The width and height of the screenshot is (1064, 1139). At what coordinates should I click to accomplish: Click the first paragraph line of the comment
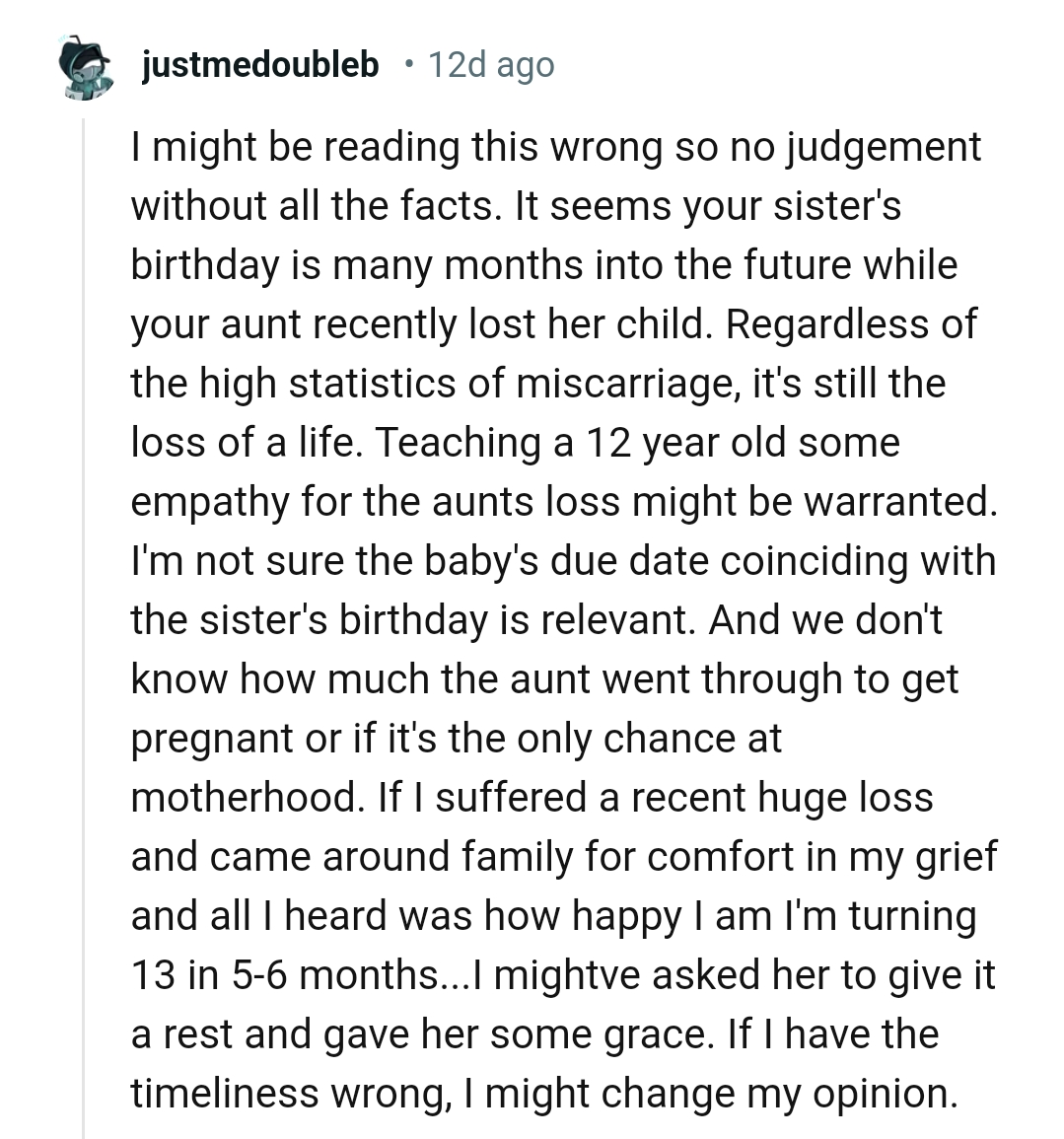552,146
